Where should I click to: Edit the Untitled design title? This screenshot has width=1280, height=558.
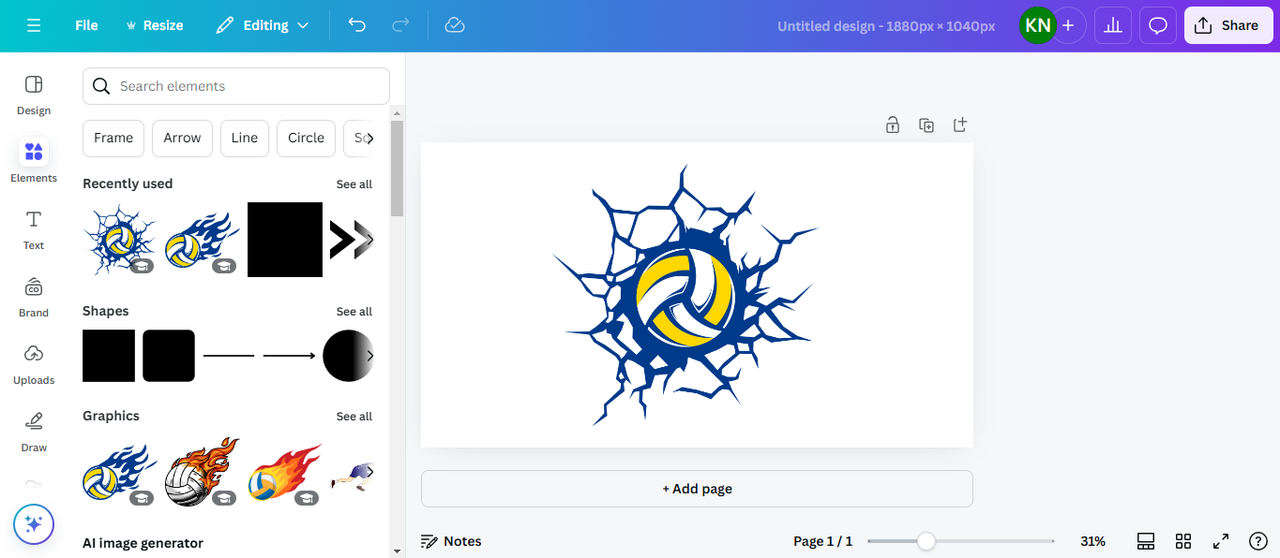click(x=886, y=26)
